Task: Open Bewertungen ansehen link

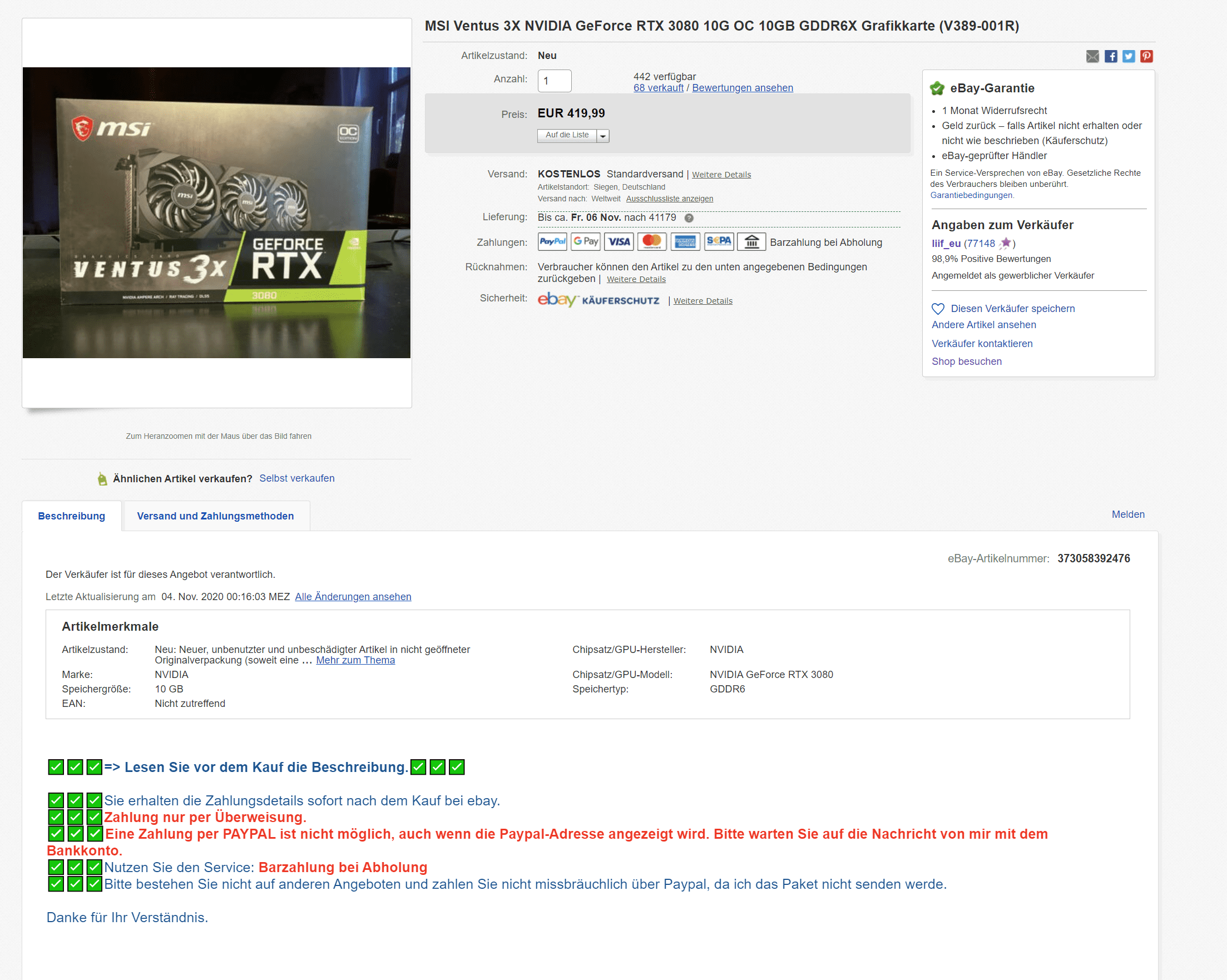Action: [x=742, y=88]
